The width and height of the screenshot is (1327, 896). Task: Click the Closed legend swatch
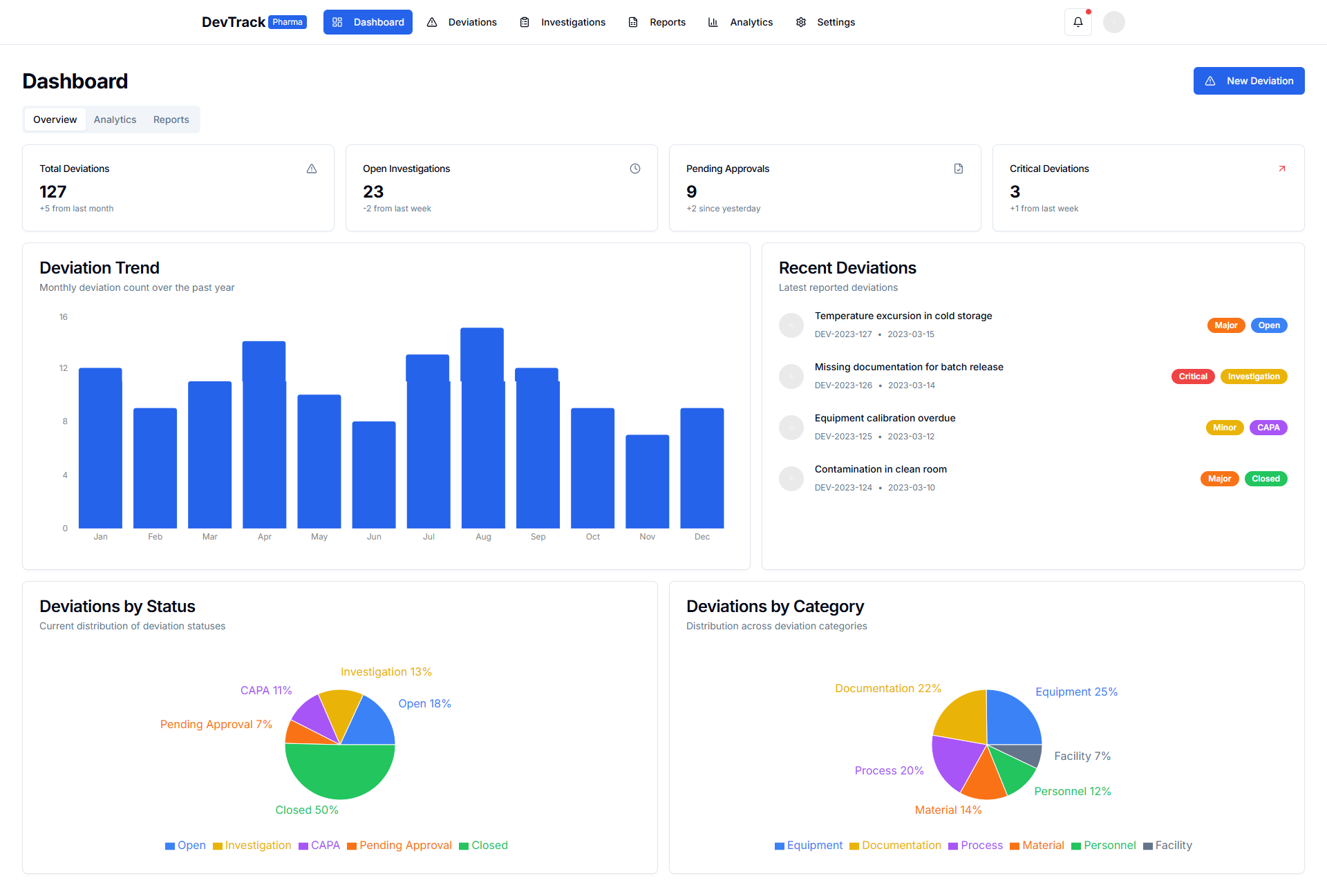pos(464,846)
